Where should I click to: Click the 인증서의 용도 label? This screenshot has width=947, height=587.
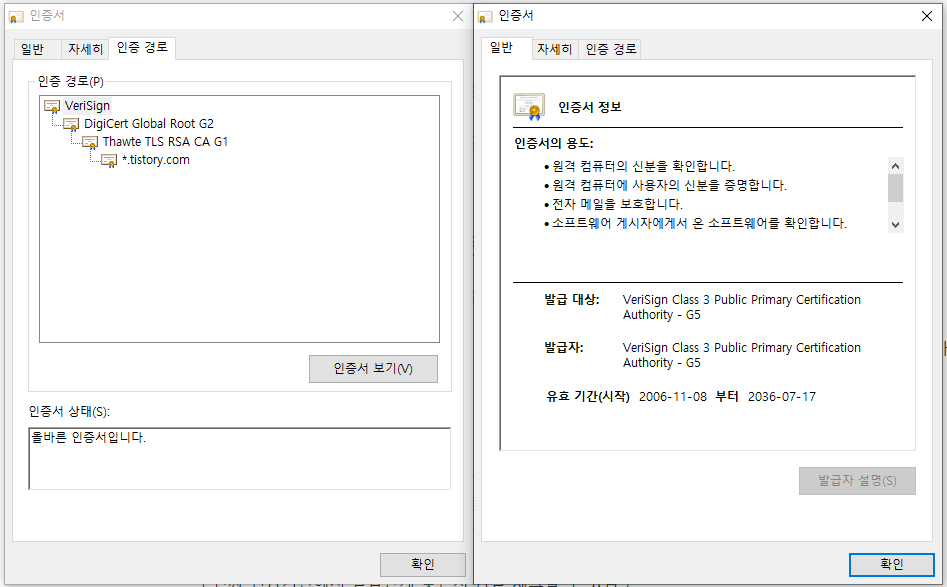[554, 144]
